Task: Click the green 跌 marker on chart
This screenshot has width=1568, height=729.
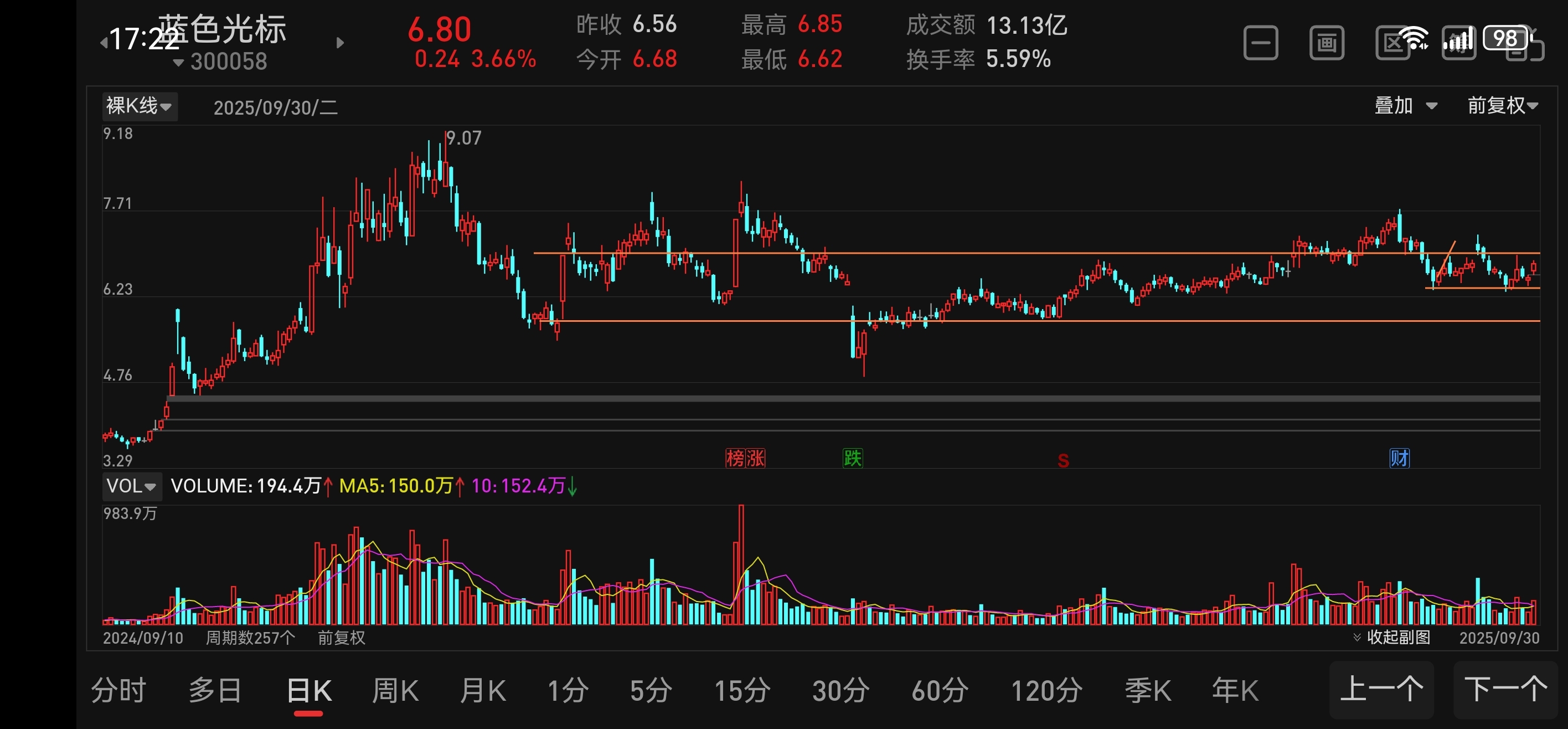Action: (852, 458)
